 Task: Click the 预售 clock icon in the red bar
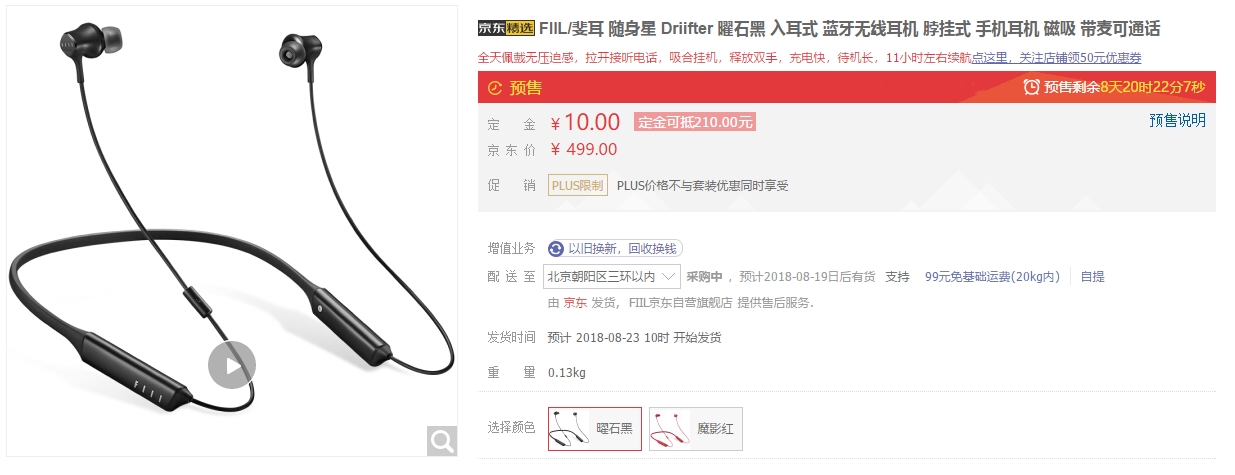[x=495, y=88]
